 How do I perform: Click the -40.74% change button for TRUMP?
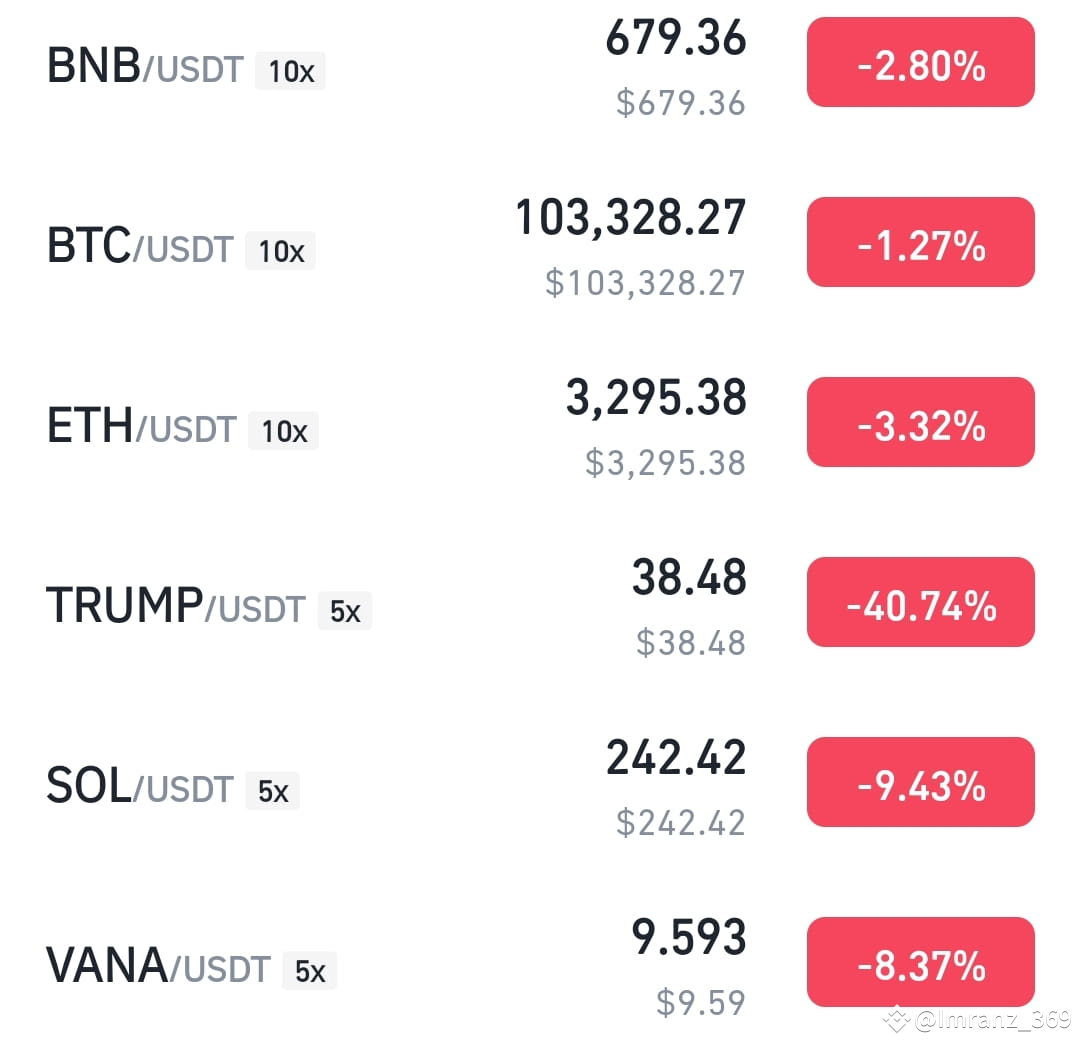click(919, 602)
